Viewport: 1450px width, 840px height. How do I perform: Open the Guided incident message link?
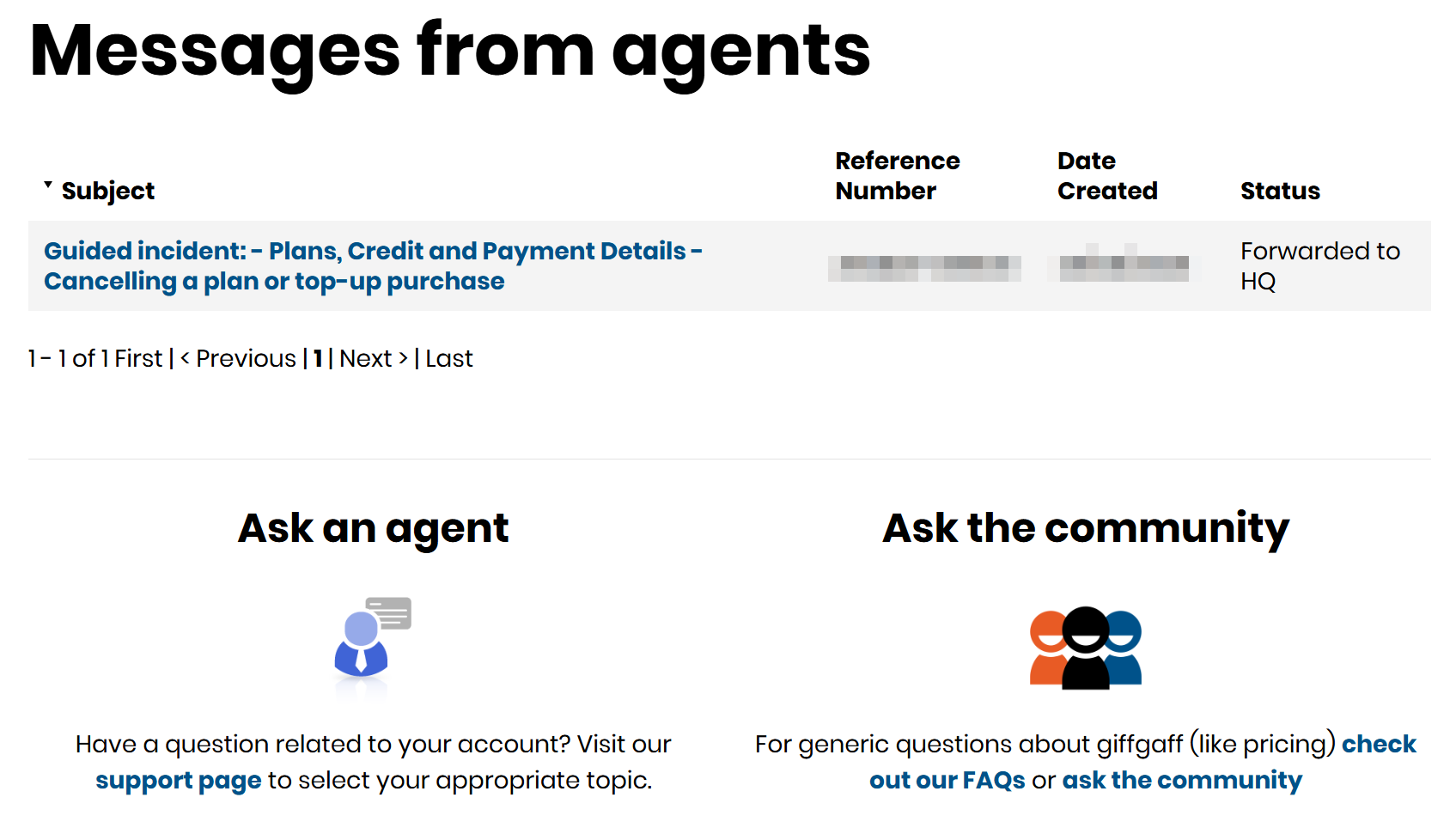tap(373, 266)
